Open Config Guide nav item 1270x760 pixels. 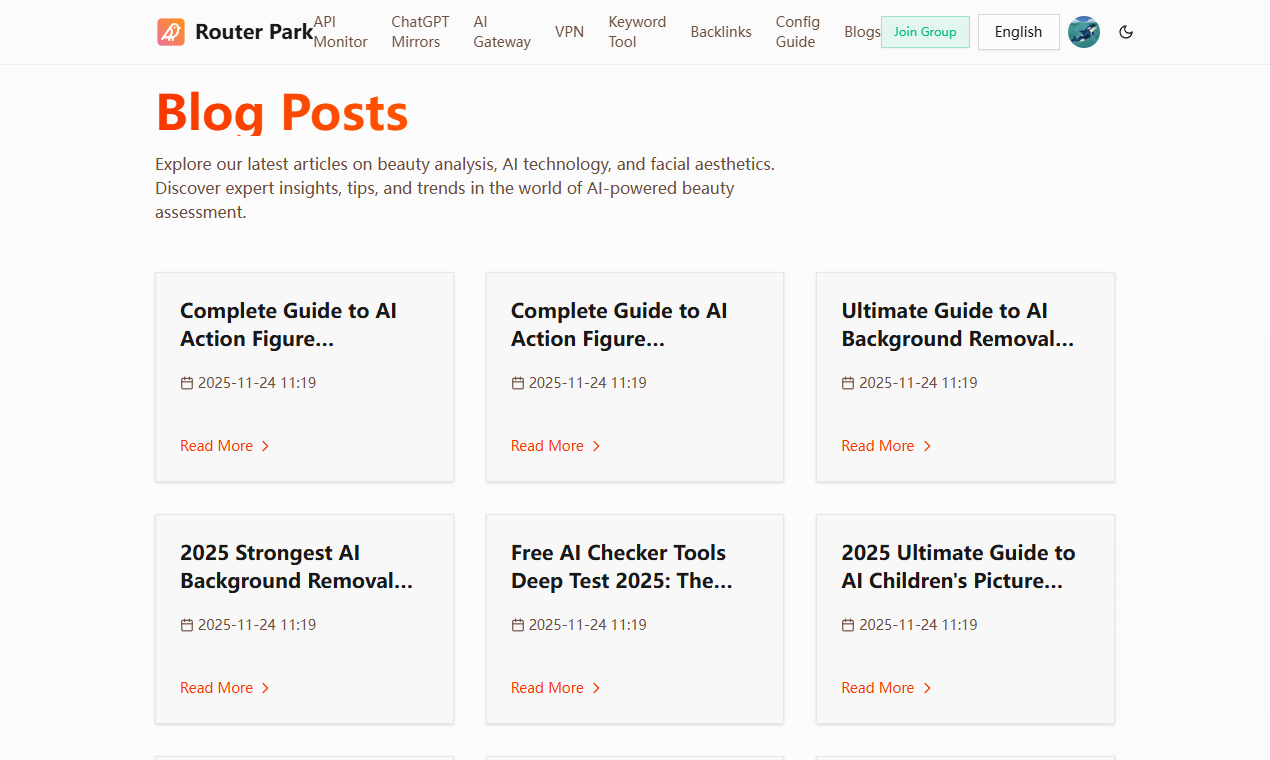coord(798,32)
